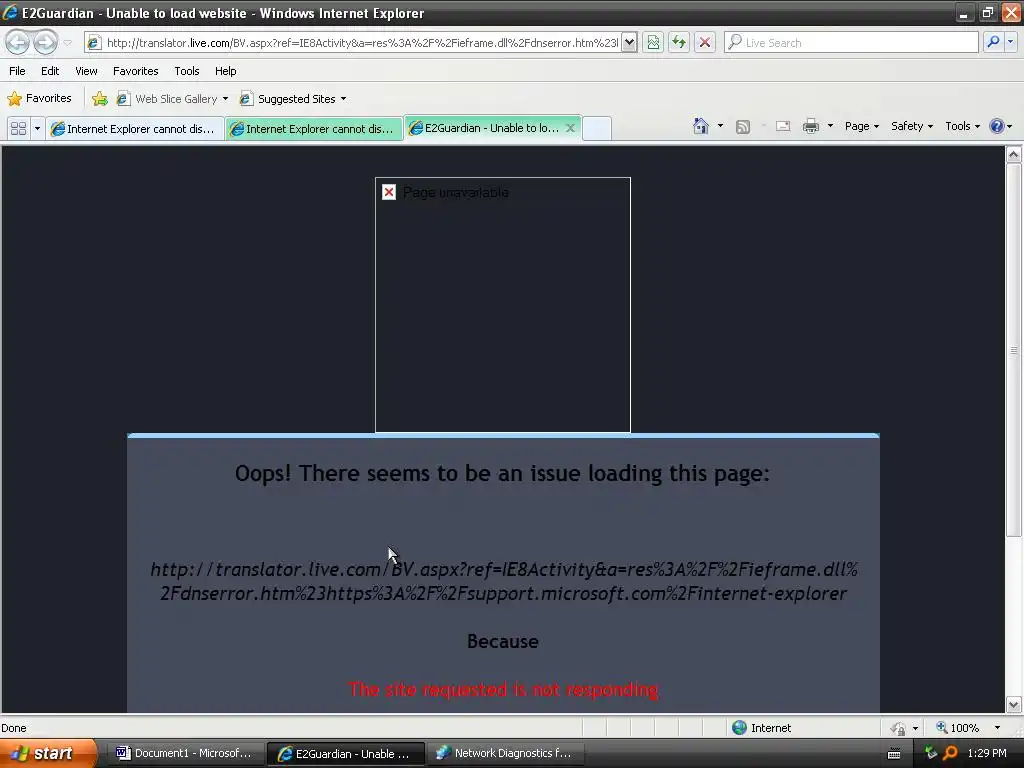Open Suggested Sites

(288, 99)
